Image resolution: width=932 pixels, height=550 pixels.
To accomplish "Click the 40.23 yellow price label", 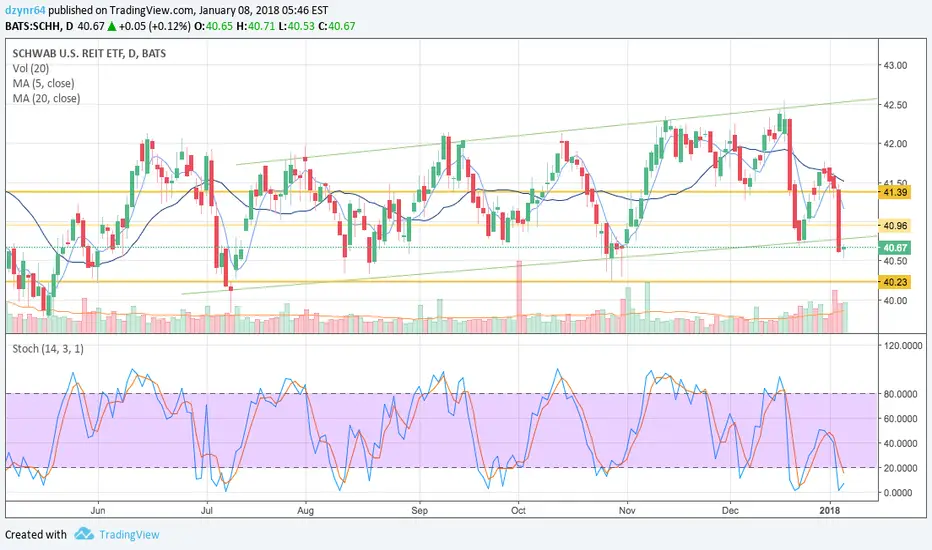I will click(x=895, y=282).
